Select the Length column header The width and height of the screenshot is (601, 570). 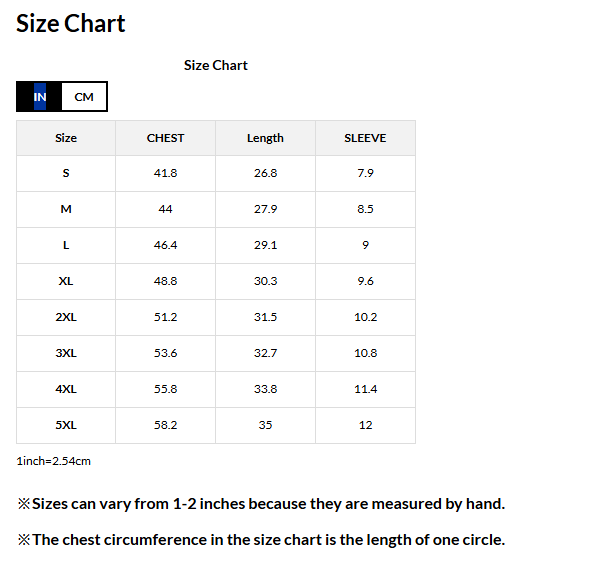(x=265, y=138)
